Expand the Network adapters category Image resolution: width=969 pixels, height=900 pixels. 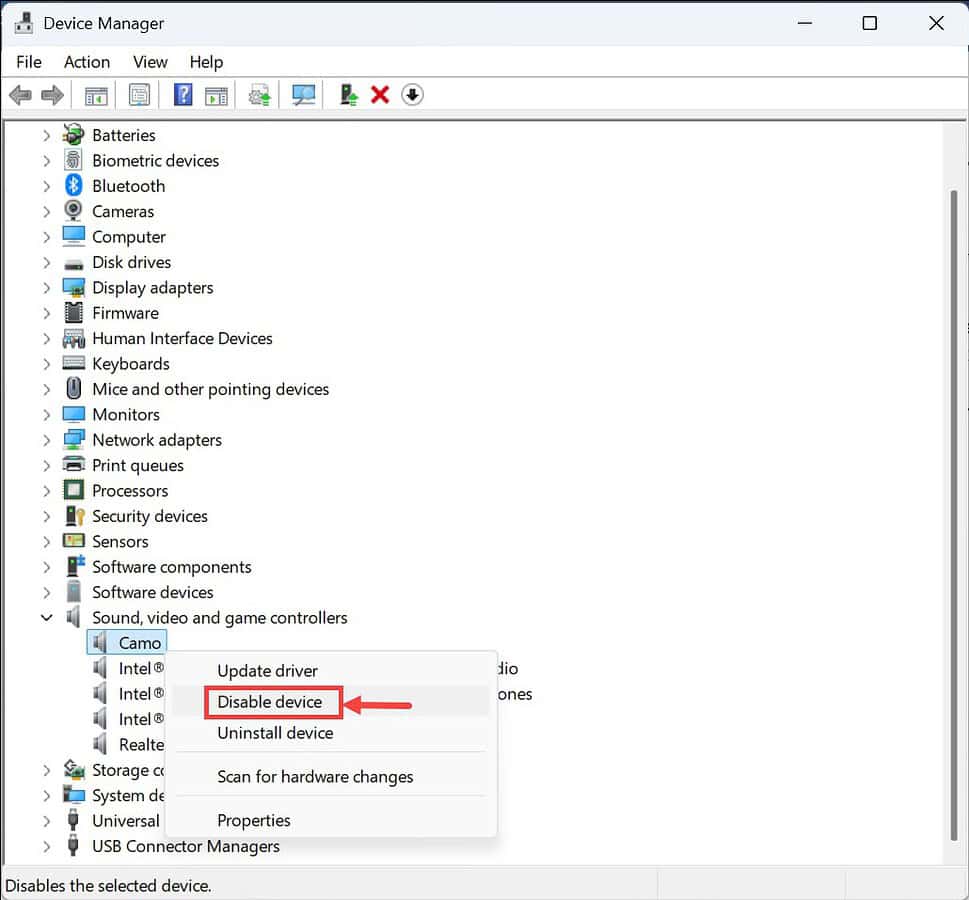(46, 440)
